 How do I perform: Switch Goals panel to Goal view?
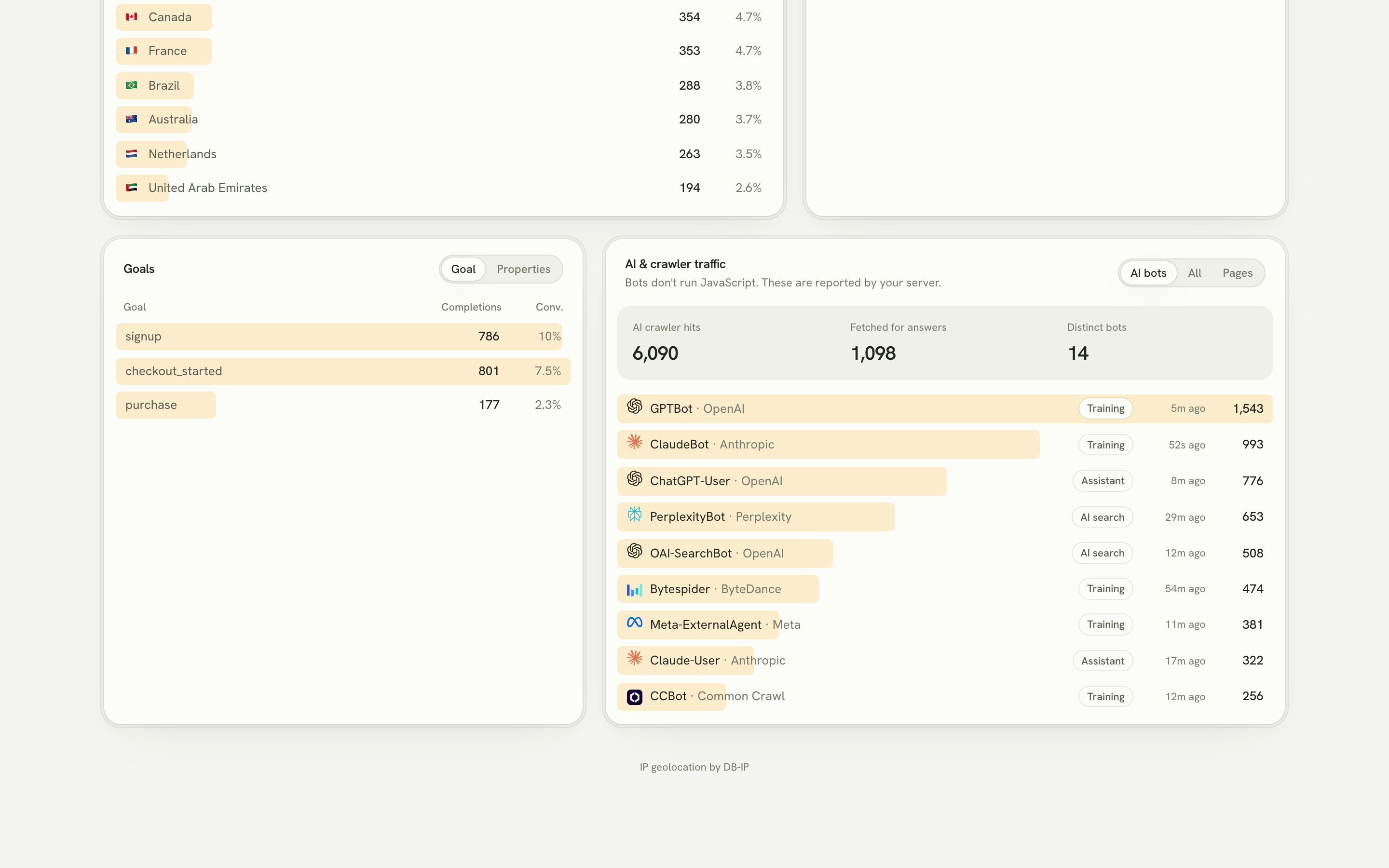463,269
